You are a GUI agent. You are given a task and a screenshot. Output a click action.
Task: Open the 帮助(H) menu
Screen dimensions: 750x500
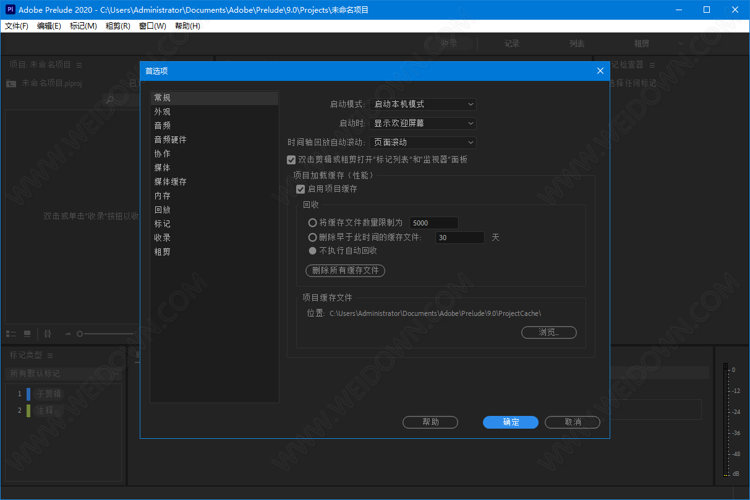click(188, 26)
